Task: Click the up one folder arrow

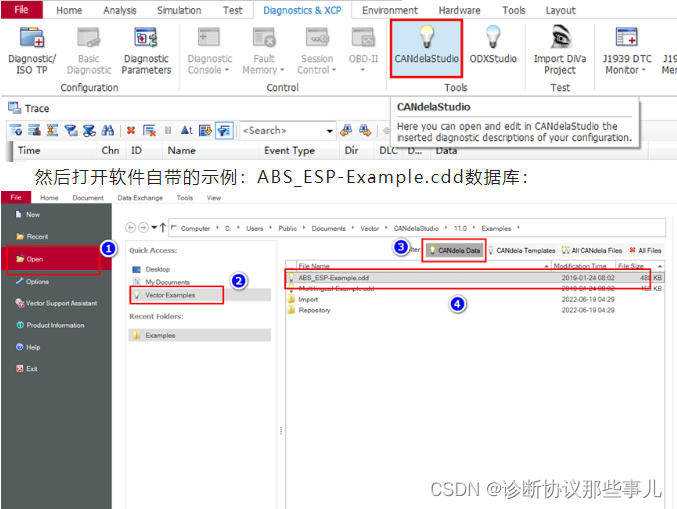Action: (163, 228)
